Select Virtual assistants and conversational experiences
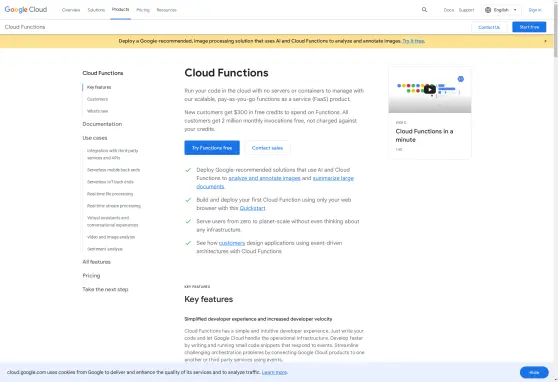 (x=112, y=221)
